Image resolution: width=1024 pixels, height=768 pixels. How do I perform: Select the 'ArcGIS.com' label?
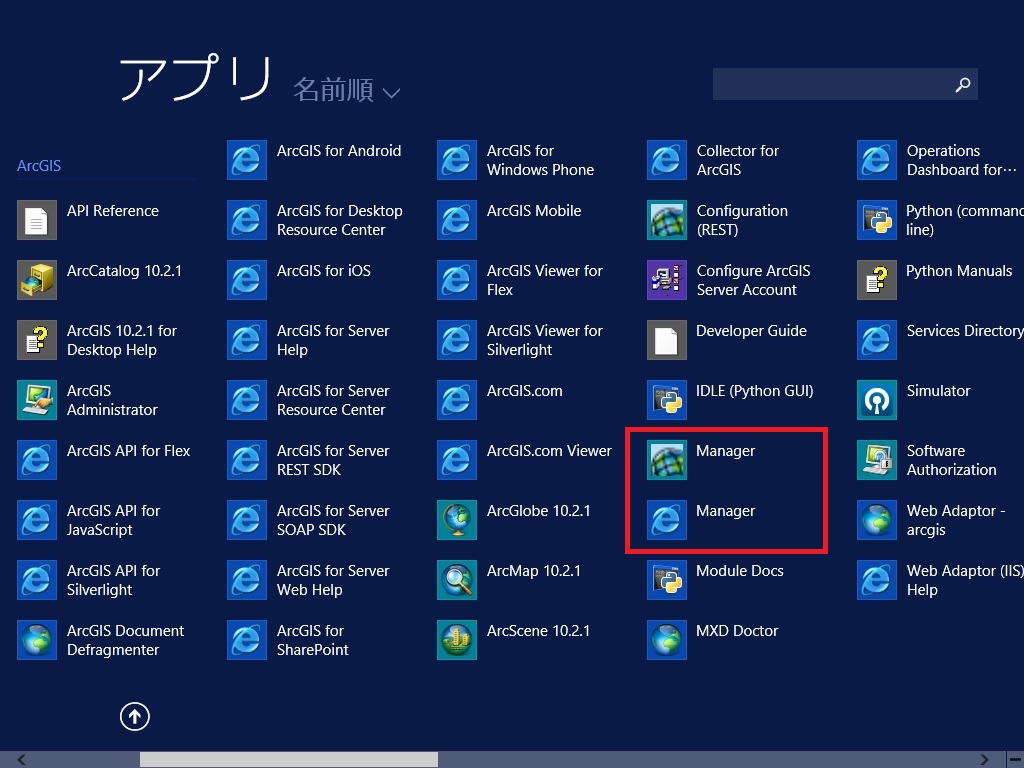(524, 391)
